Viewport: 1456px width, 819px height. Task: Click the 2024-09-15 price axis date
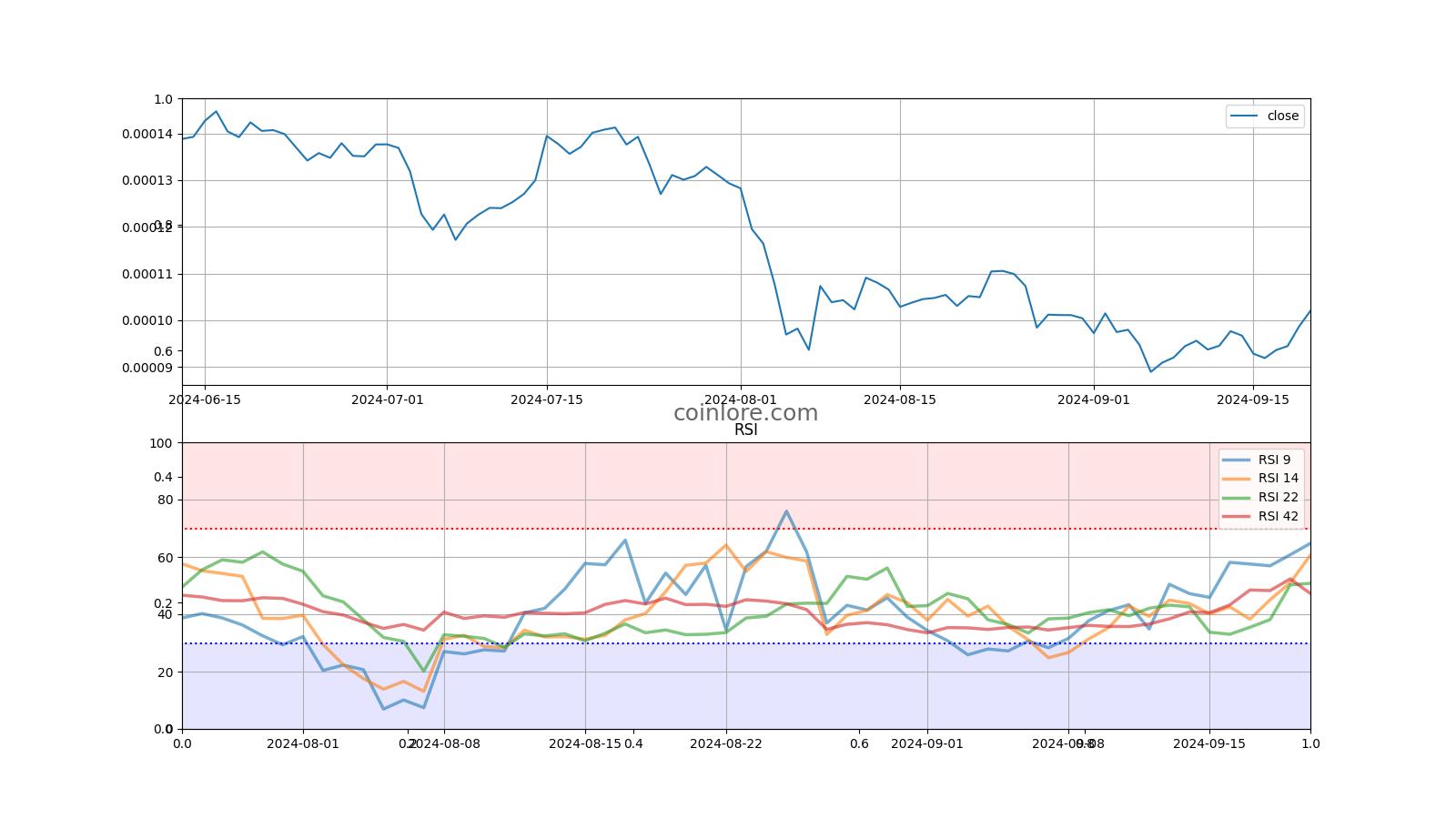pos(1253,399)
